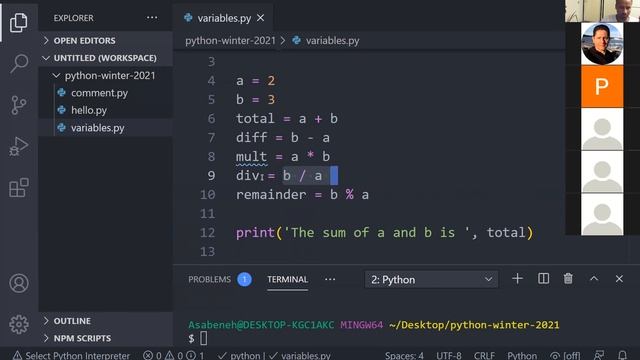Image resolution: width=640 pixels, height=360 pixels.
Task: Switch to the variables.py editor tab
Action: pyautogui.click(x=223, y=18)
